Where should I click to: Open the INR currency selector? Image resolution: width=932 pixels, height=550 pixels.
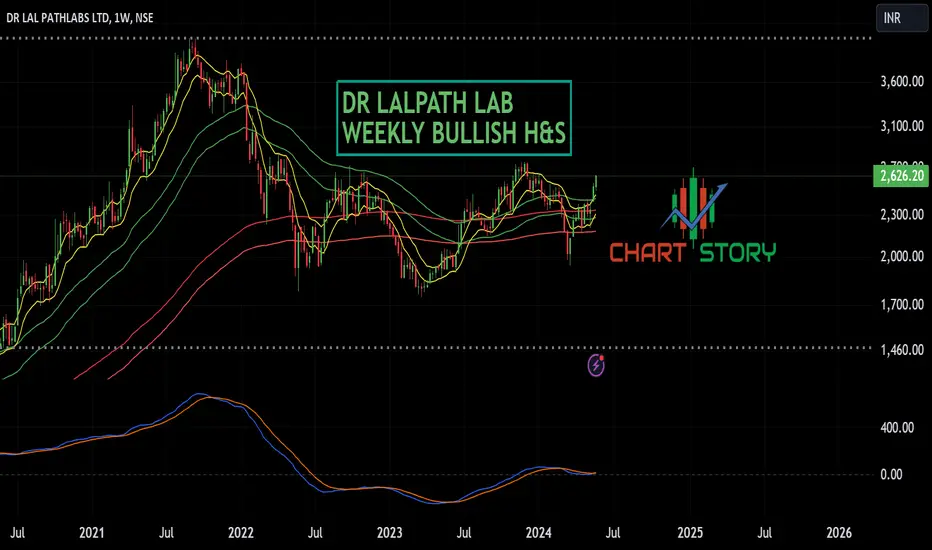[901, 18]
